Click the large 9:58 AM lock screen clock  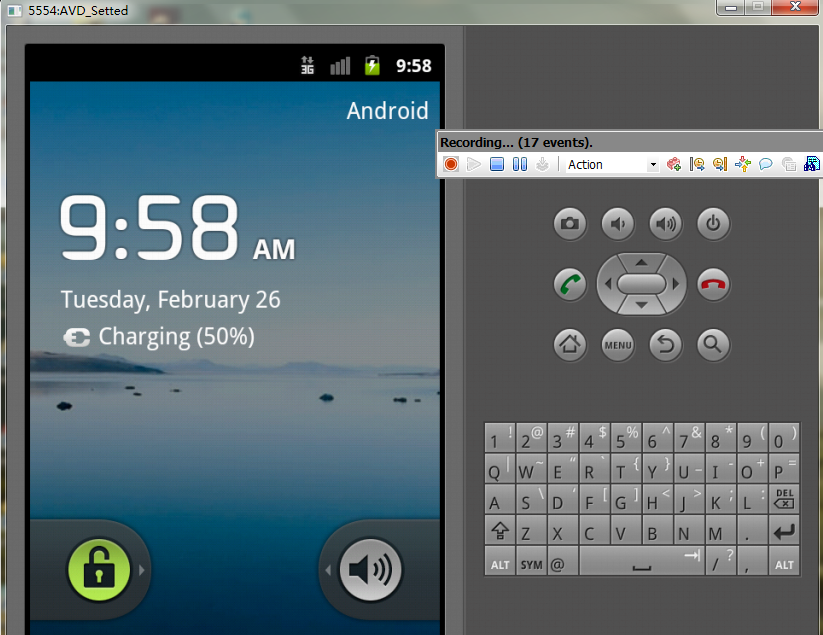[x=177, y=227]
